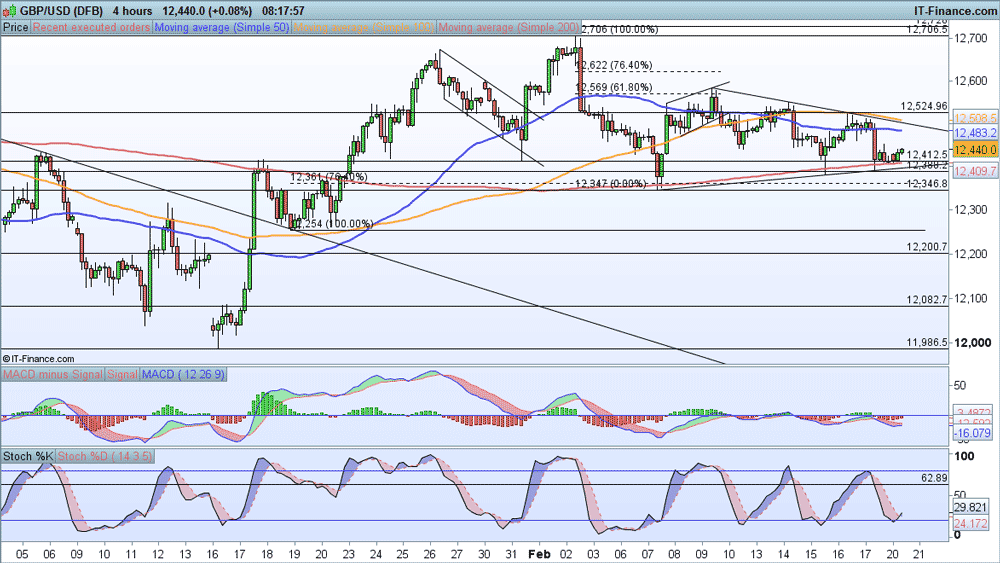Click the 12,622 (76.40%) Fibonacci label
1000x563 pixels.
click(615, 65)
